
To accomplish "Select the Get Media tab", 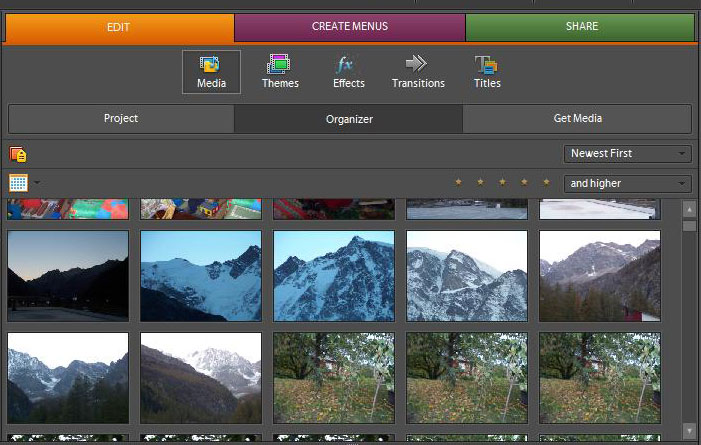I will (577, 119).
